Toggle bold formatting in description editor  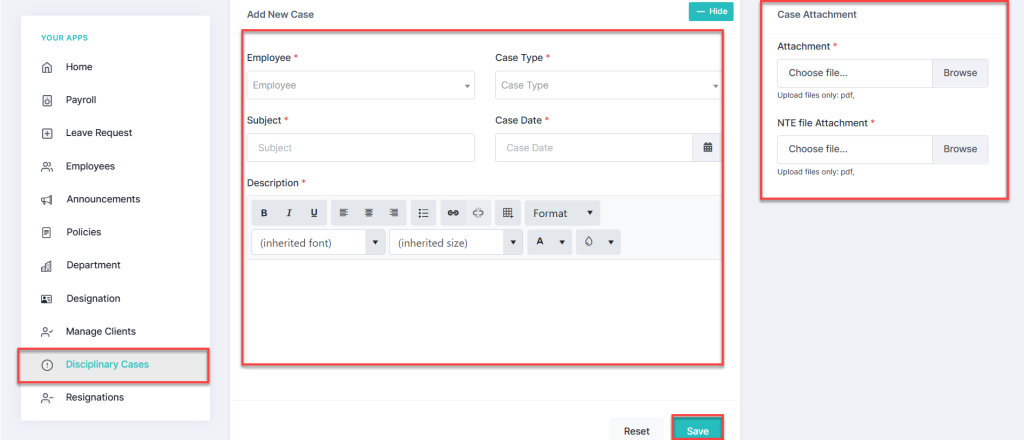(x=264, y=213)
